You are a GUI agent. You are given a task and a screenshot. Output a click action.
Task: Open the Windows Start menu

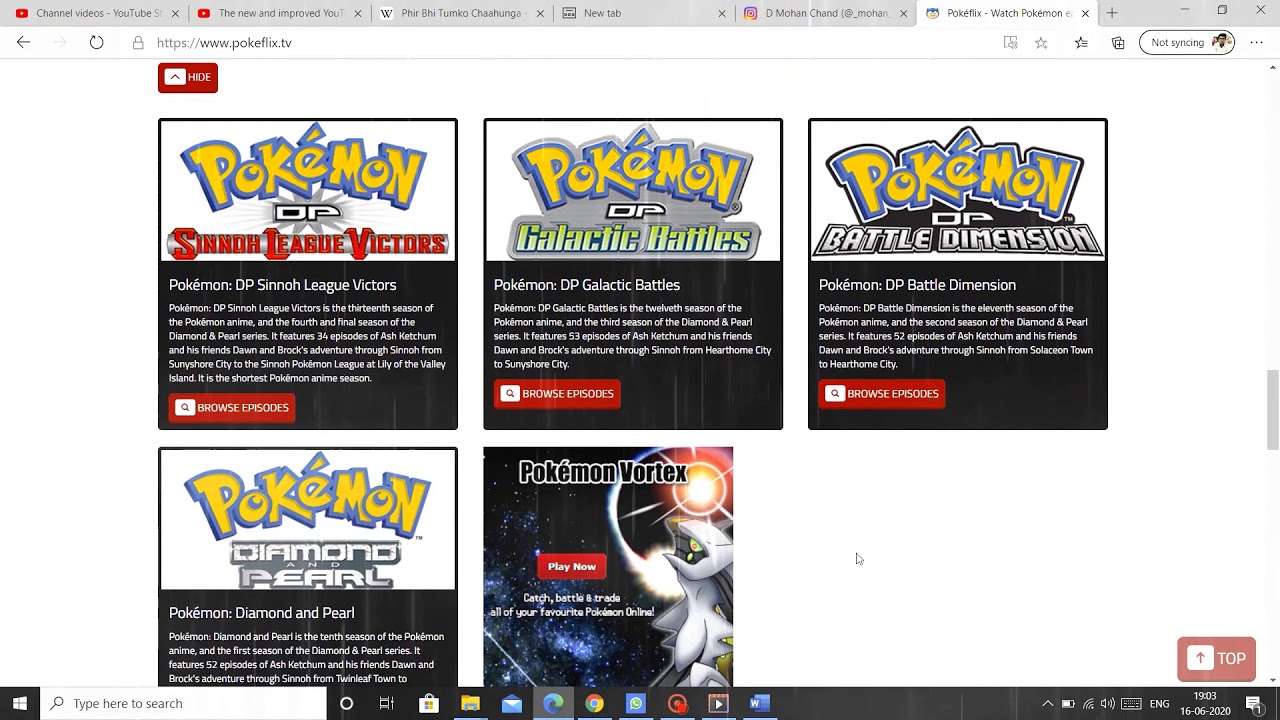20,703
